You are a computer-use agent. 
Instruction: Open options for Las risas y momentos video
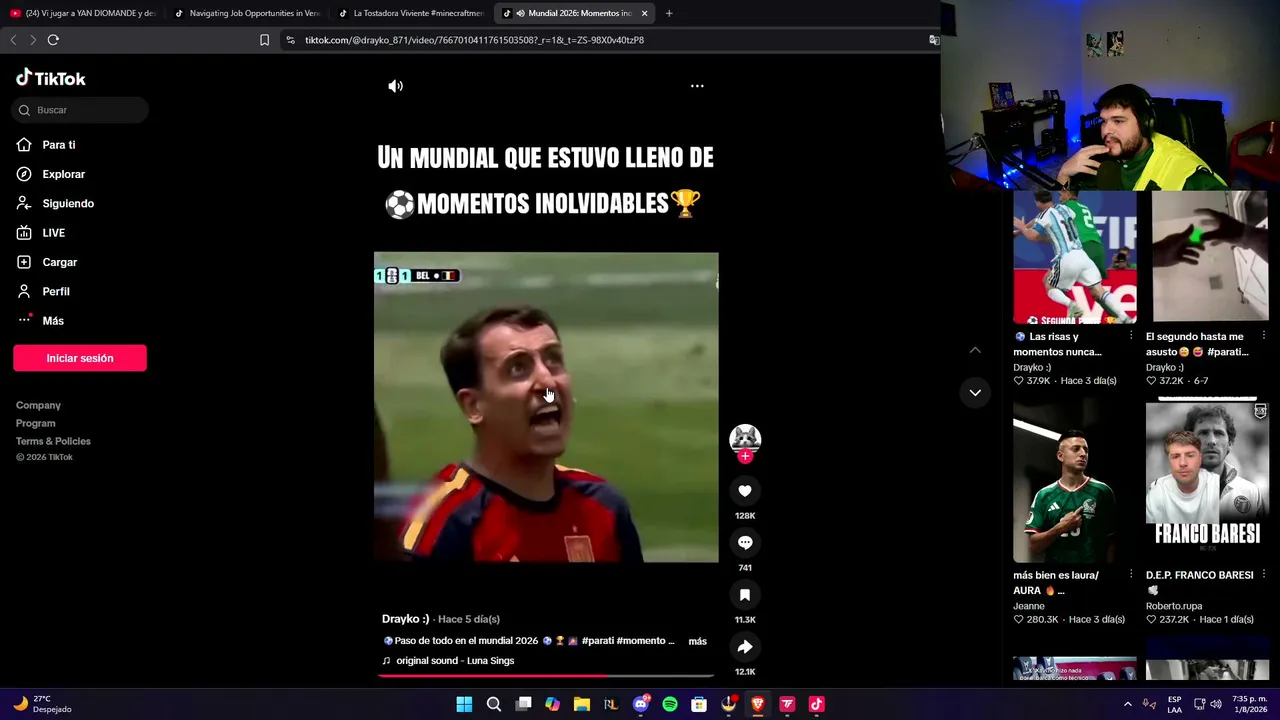point(1131,337)
